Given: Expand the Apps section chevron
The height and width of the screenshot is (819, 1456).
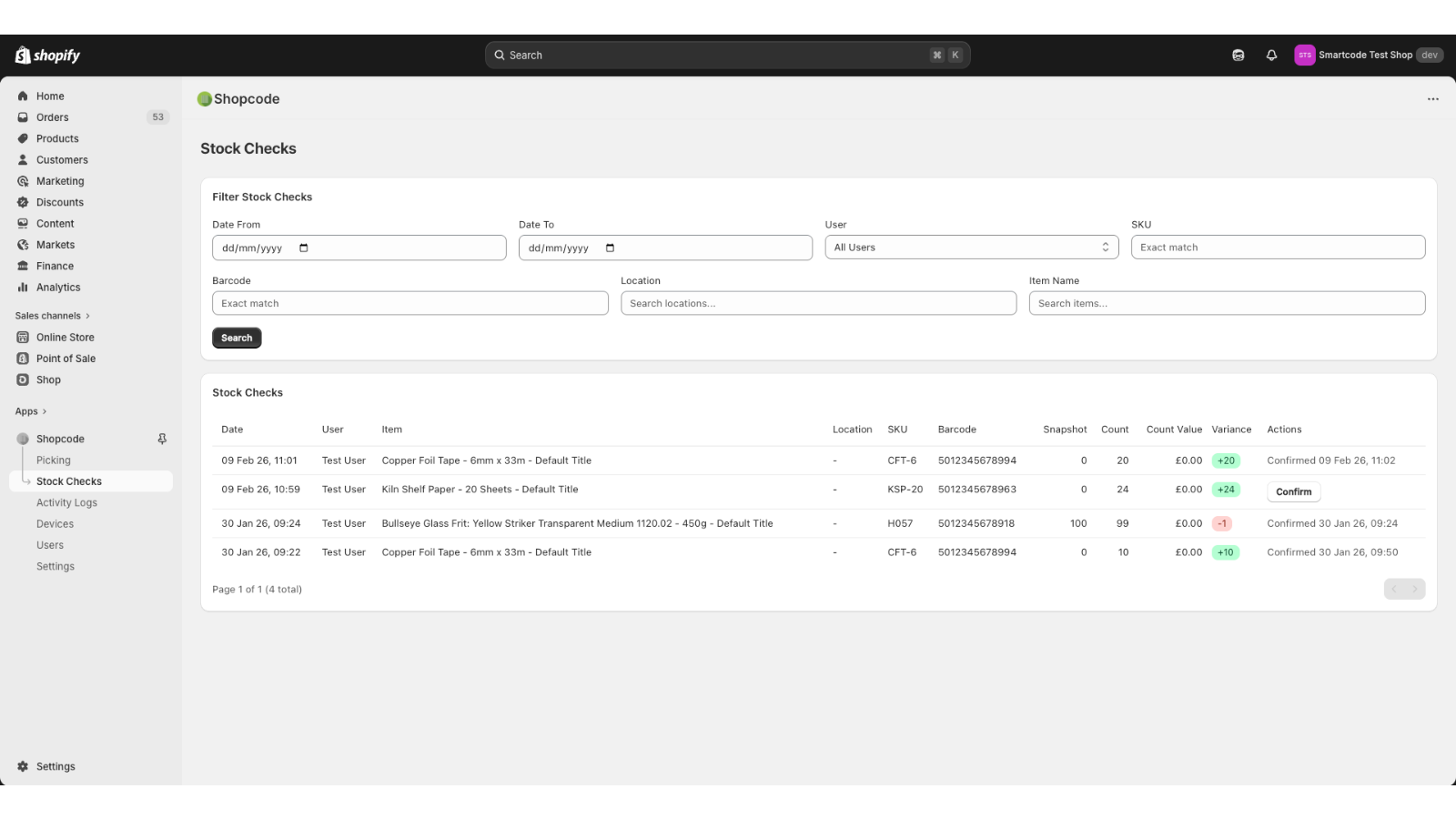Looking at the screenshot, I should [44, 411].
